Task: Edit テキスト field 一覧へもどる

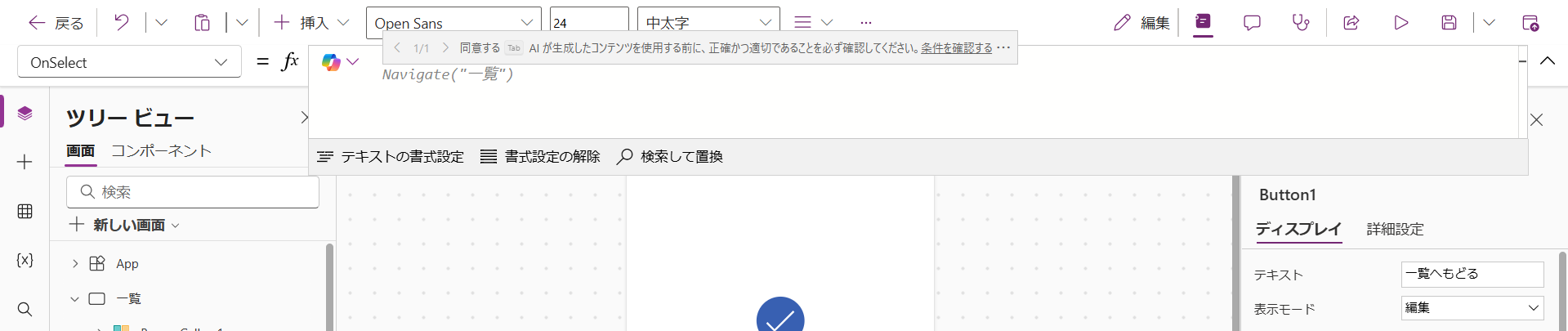Action: click(x=1472, y=275)
